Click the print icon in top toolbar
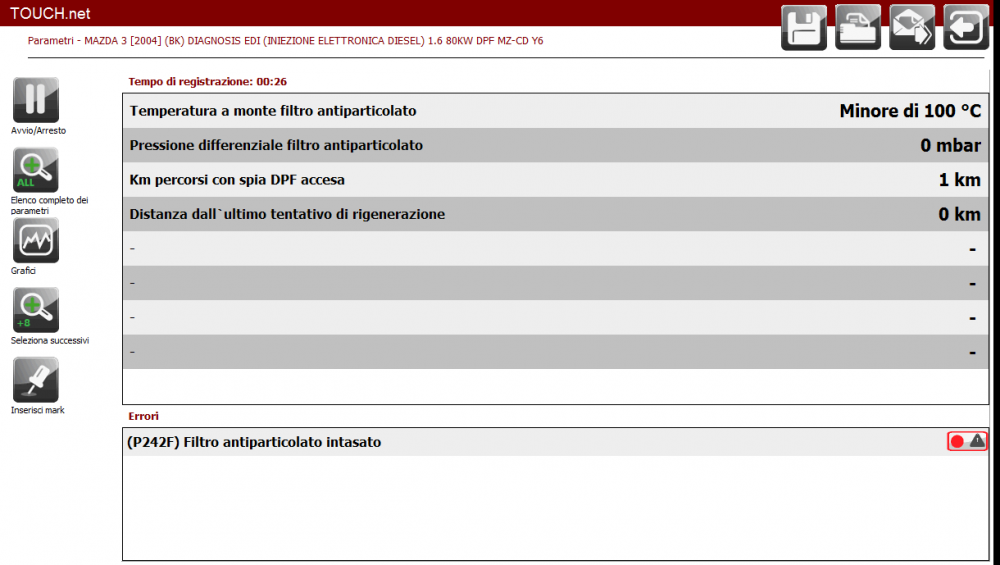The image size is (1000, 565). (858, 27)
